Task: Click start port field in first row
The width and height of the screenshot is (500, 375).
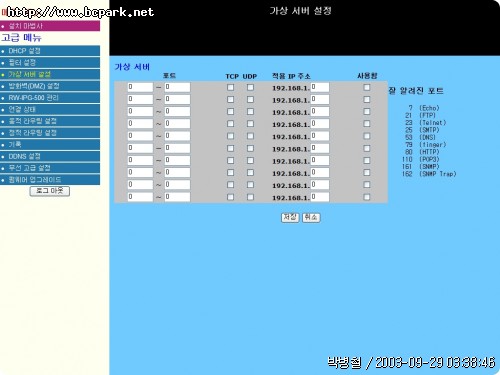Action: pyautogui.click(x=140, y=87)
